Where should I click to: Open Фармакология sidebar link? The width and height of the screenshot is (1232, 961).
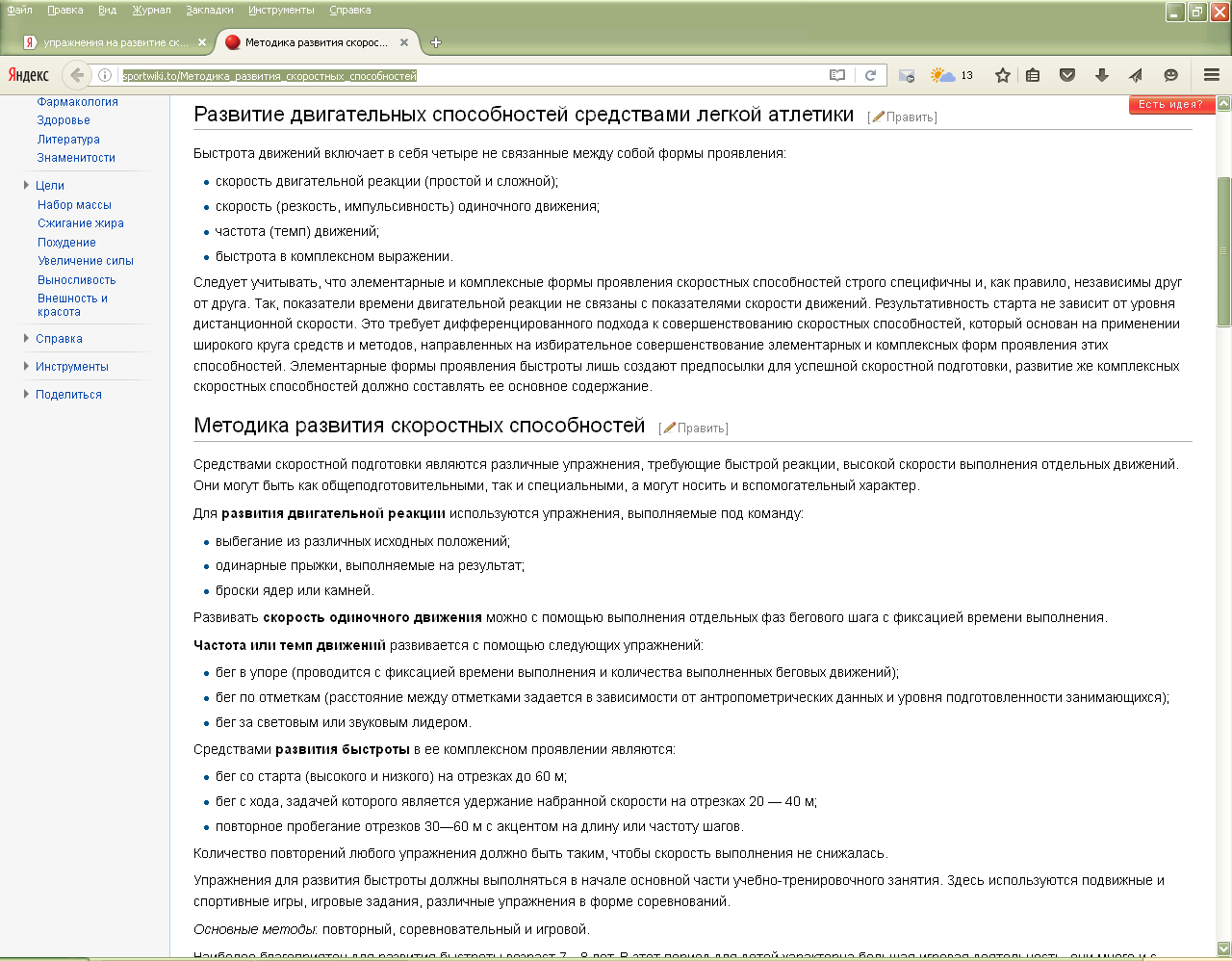78,102
